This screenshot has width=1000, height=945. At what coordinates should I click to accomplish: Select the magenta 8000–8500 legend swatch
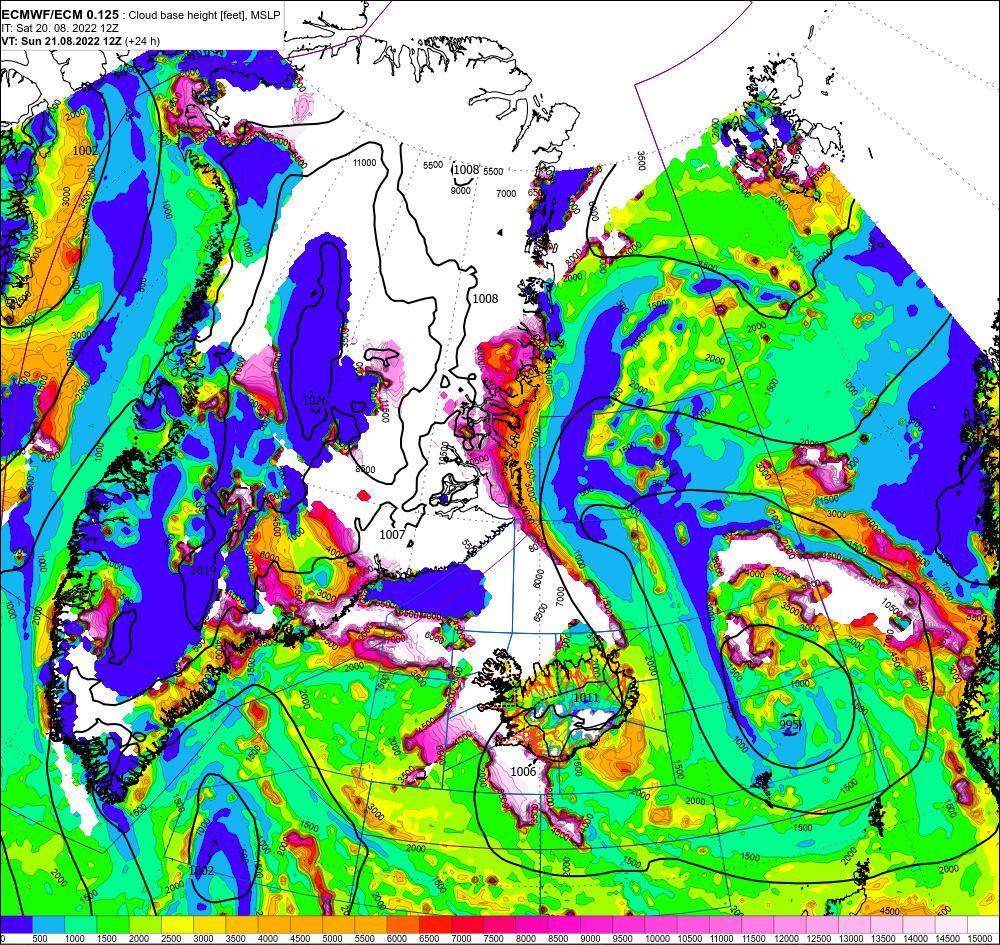(532, 925)
